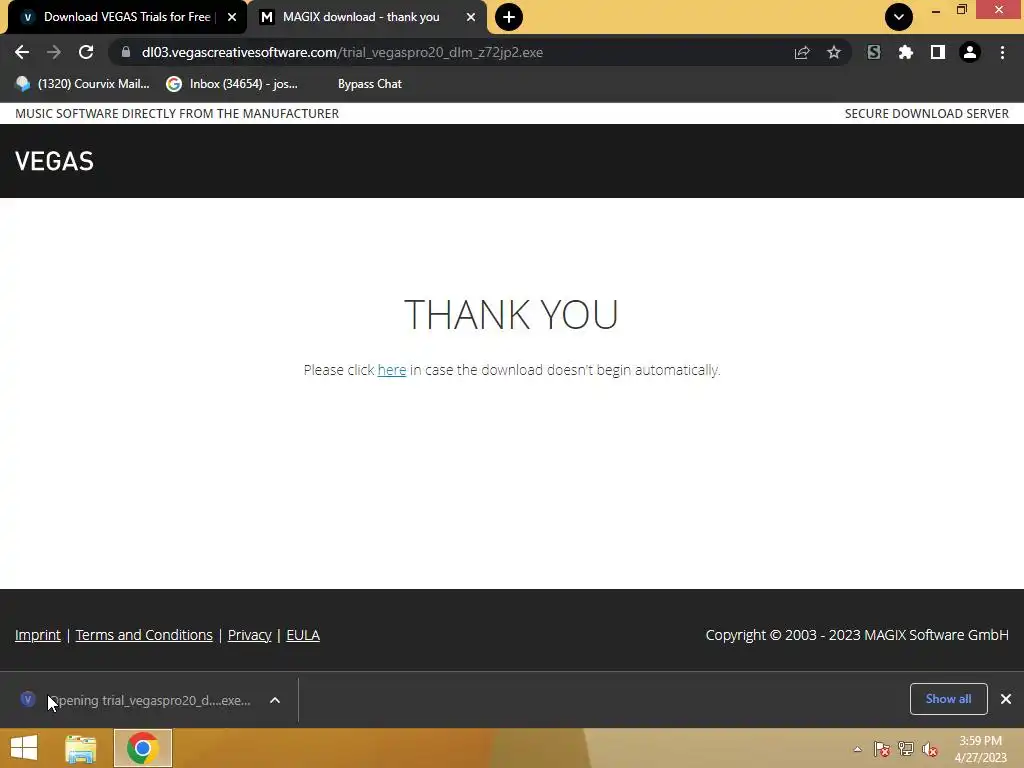Bookmark this page with the star
1024x768 pixels.
pyautogui.click(x=834, y=52)
